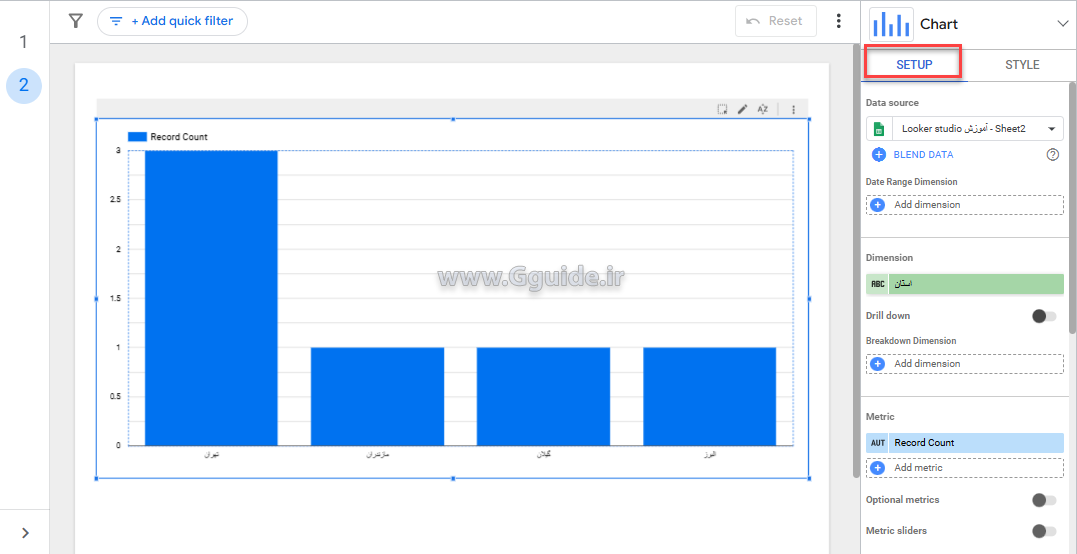Click the chart's select-area icon

722,109
